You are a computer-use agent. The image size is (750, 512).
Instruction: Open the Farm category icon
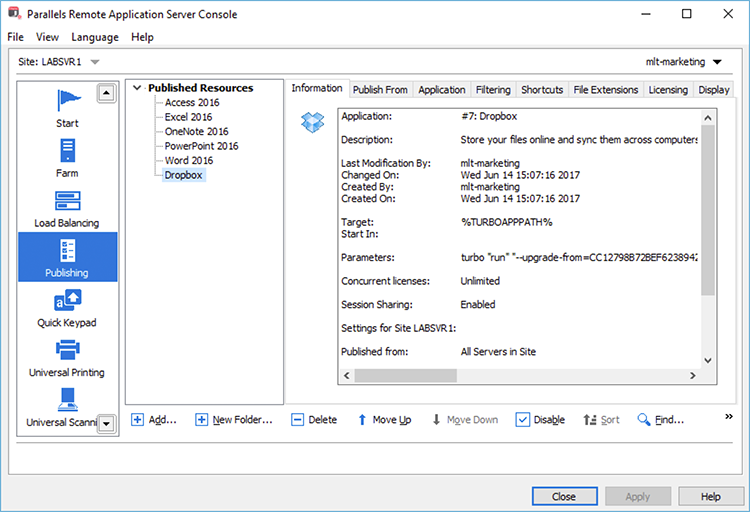pyautogui.click(x=67, y=151)
